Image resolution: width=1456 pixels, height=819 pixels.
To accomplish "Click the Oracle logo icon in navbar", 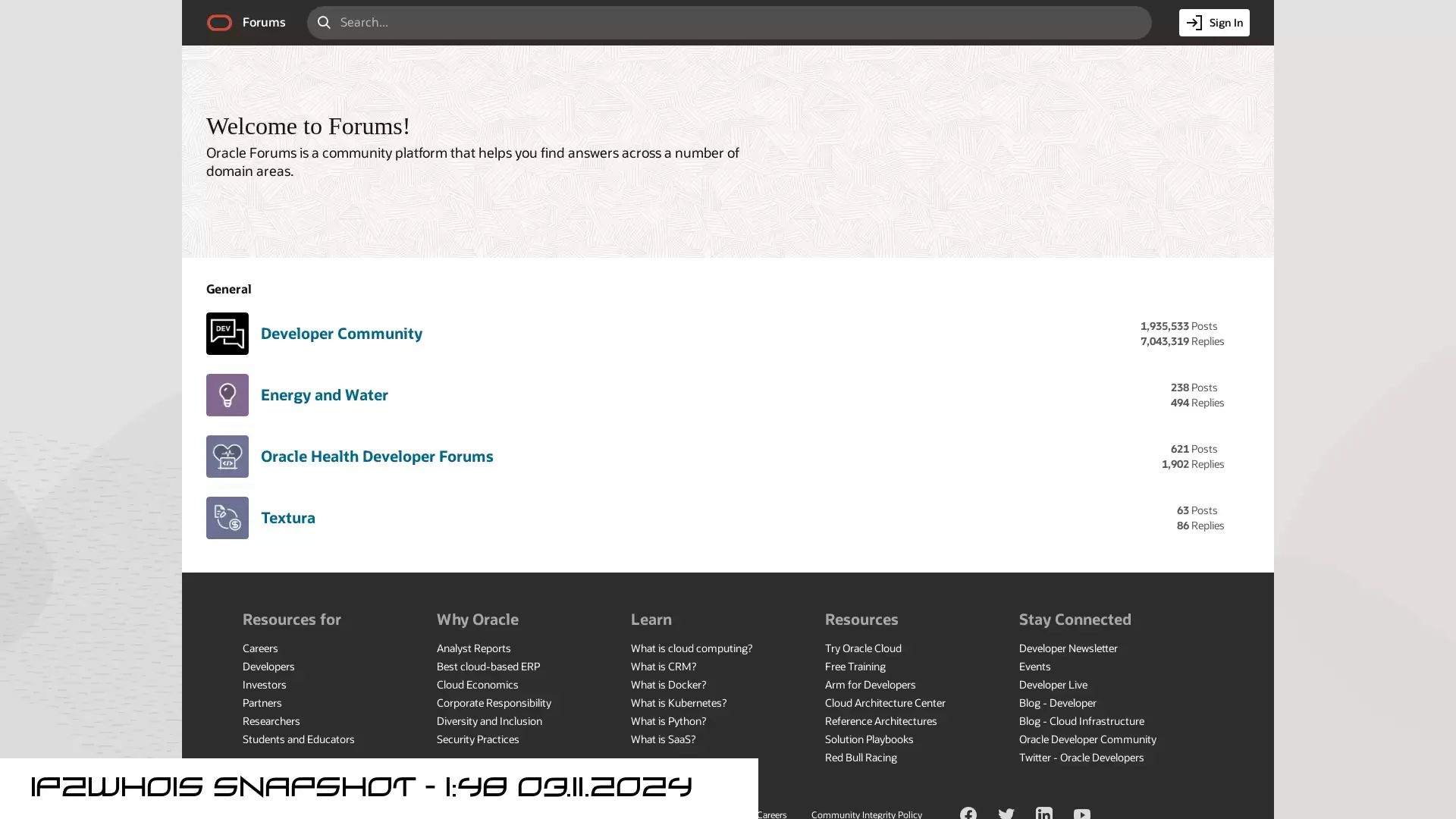I will (220, 22).
